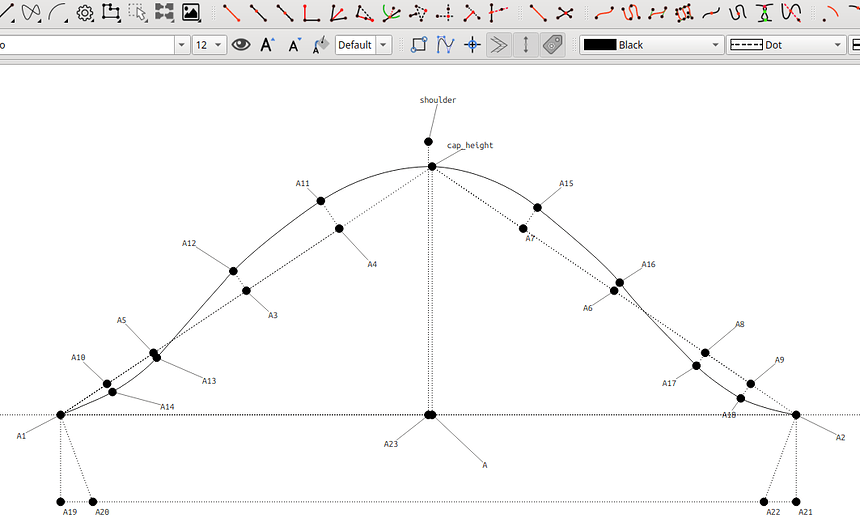Select the Point on Spline Path tool
860x530 pixels.
pyautogui.click(x=738, y=13)
